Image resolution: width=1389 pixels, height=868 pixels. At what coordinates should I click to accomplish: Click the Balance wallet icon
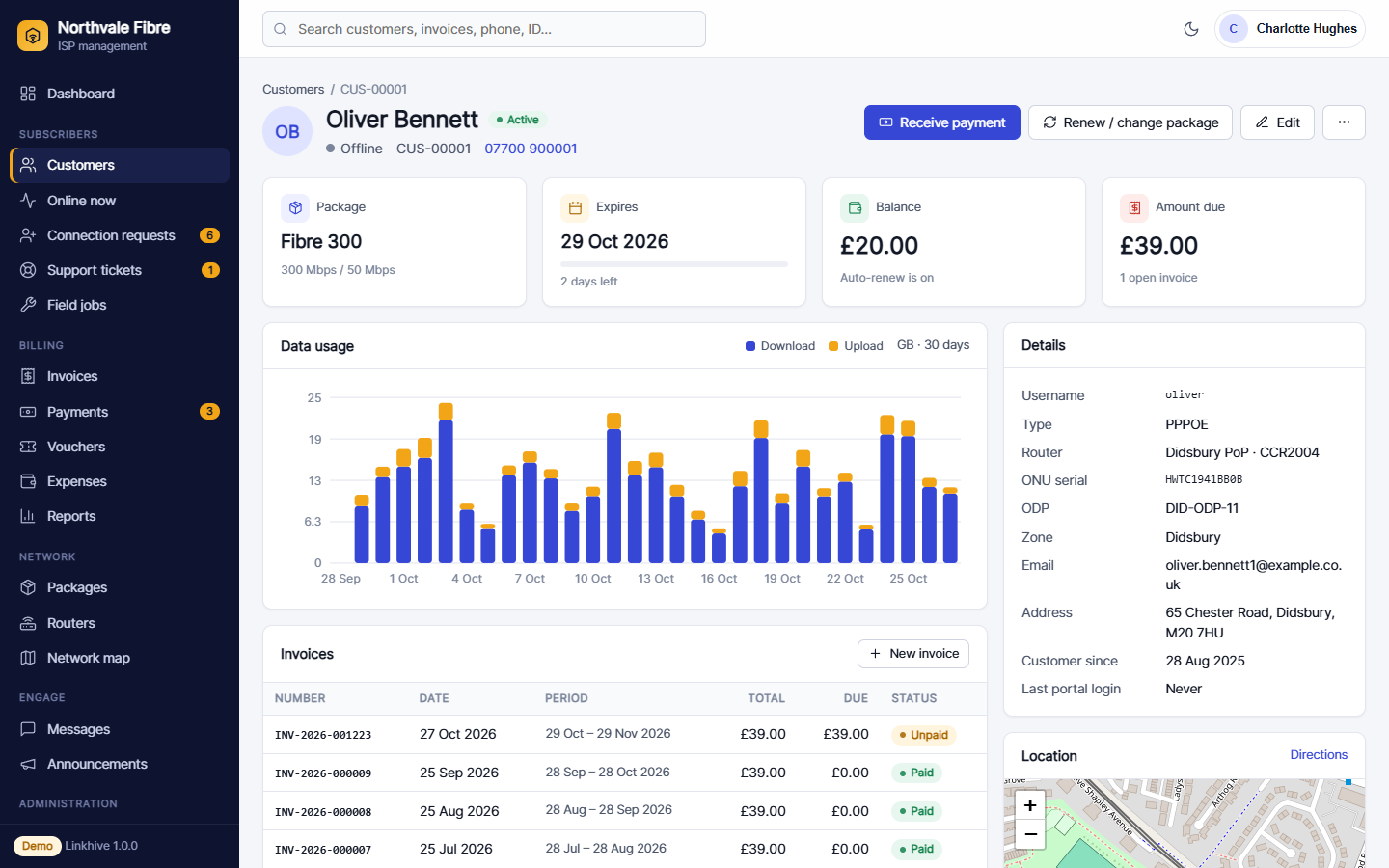pos(855,207)
